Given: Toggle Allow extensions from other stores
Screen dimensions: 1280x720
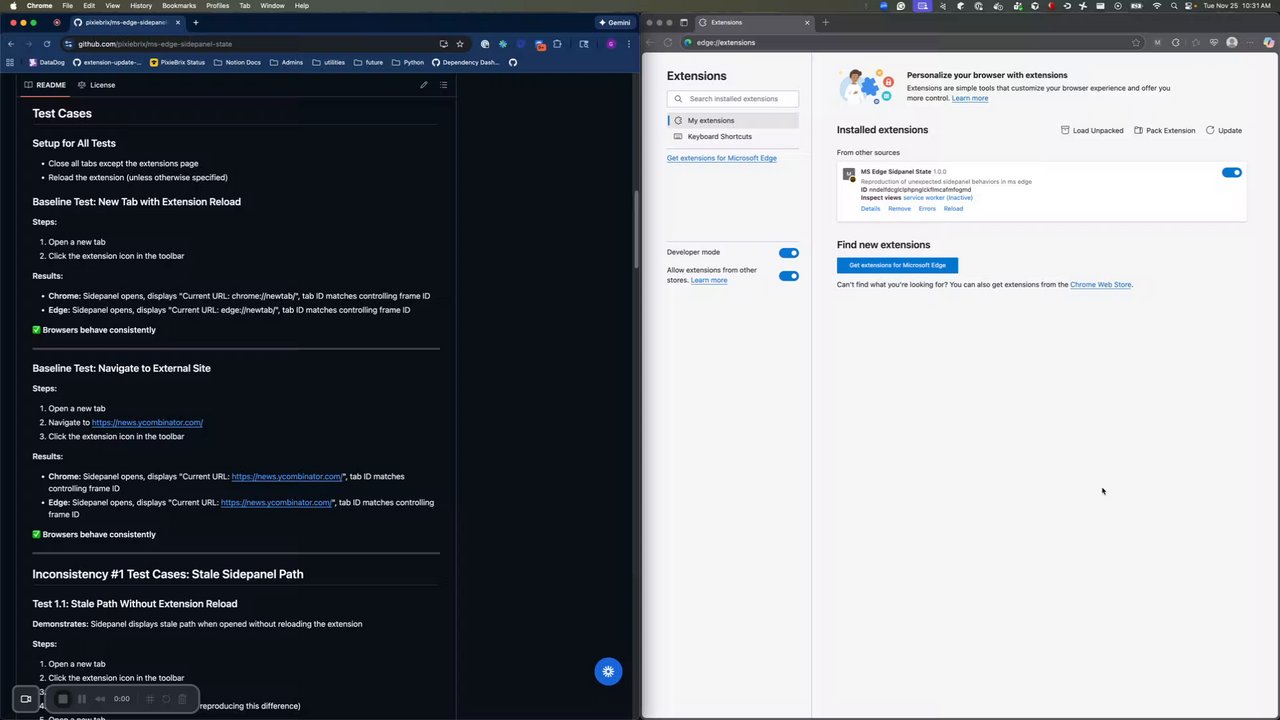Looking at the screenshot, I should pos(789,276).
